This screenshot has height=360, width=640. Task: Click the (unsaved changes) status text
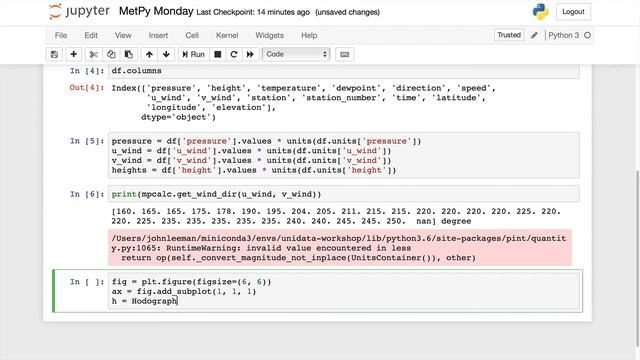click(x=347, y=12)
